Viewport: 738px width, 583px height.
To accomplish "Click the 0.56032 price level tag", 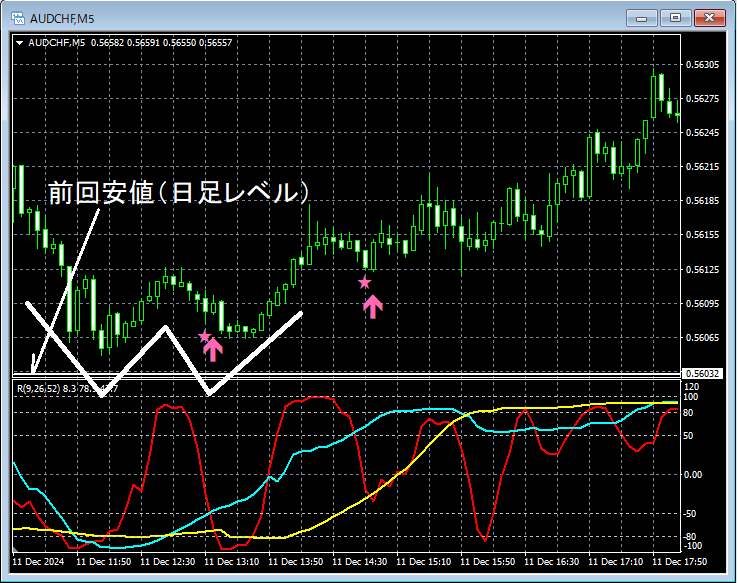I will 701,374.
